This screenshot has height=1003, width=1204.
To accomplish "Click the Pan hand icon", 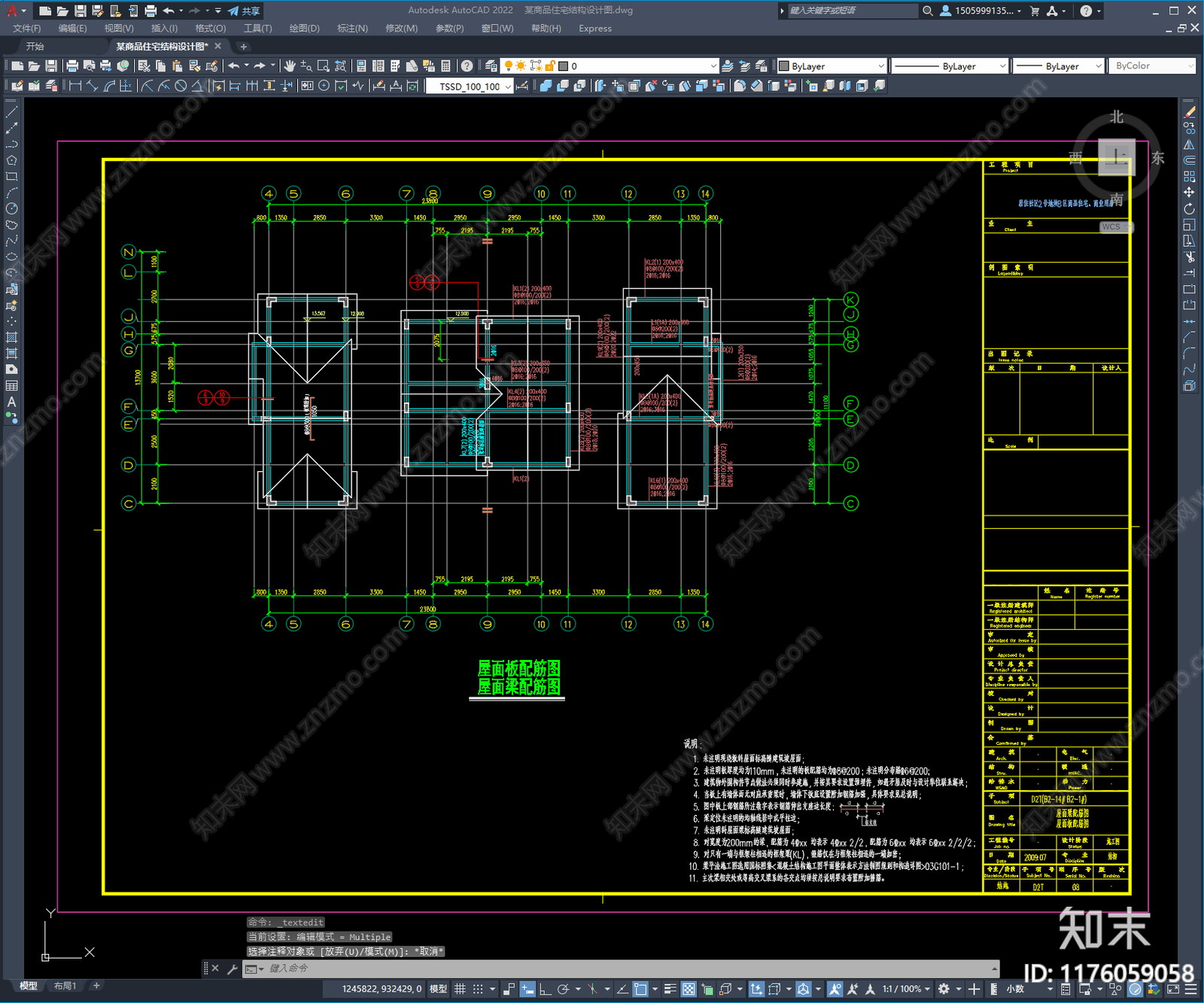I will click(290, 66).
